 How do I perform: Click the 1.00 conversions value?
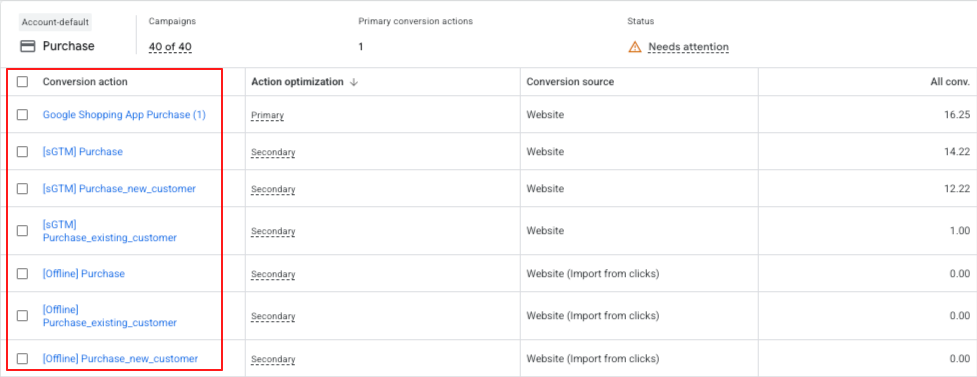pos(960,231)
